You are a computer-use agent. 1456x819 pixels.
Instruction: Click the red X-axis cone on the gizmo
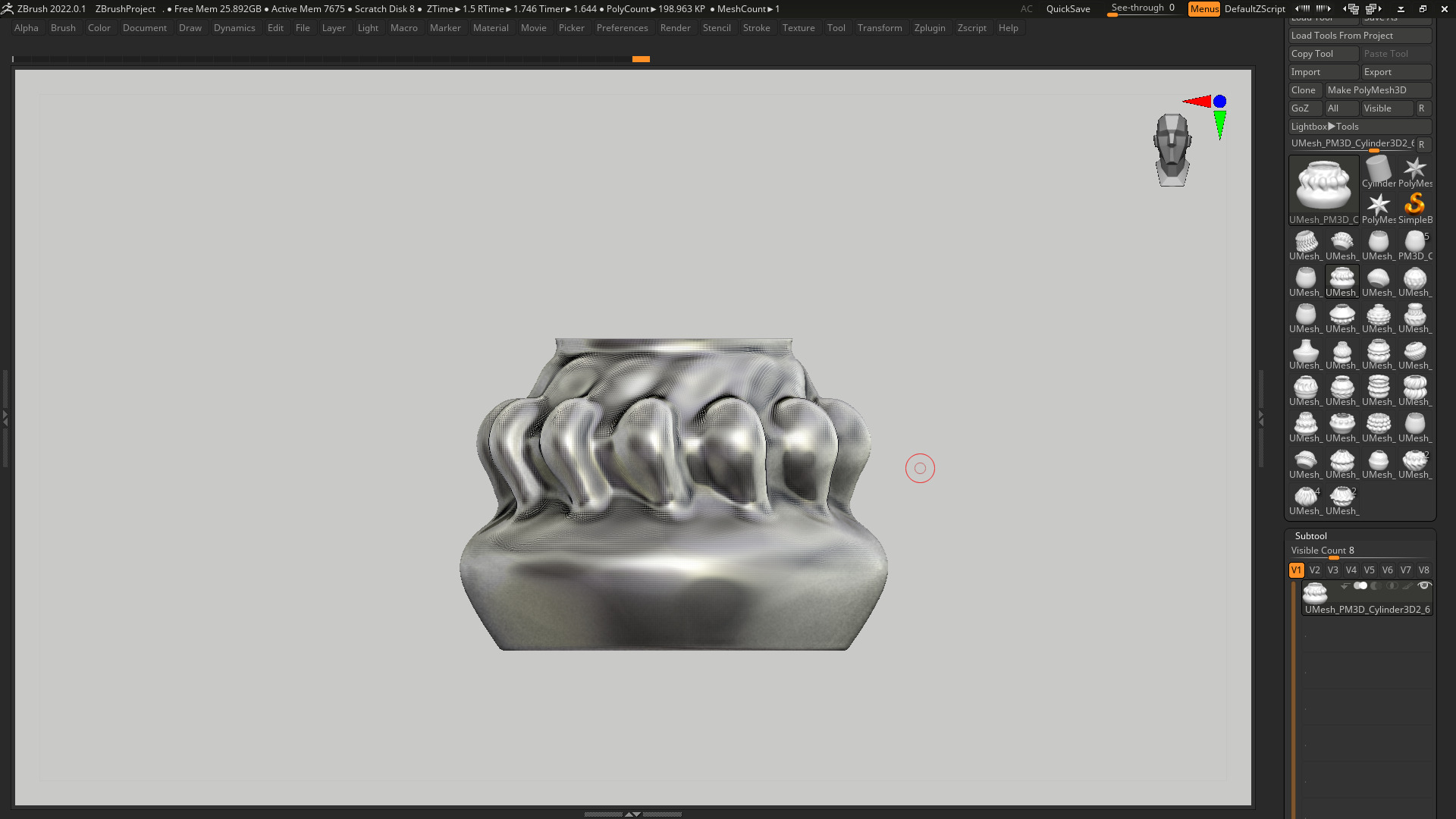1197,101
